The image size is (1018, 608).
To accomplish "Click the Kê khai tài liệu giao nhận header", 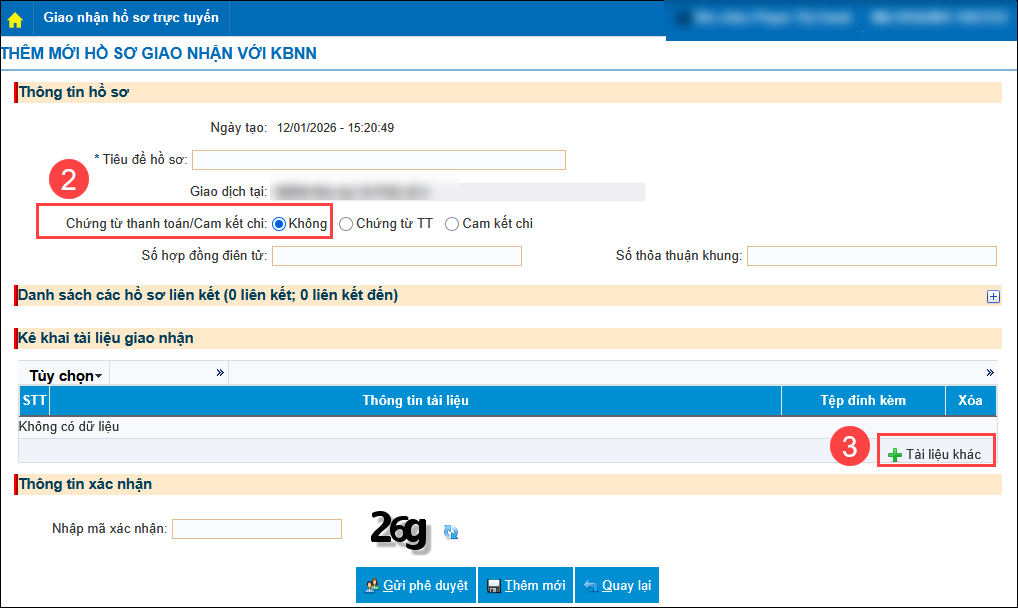I will tap(508, 338).
